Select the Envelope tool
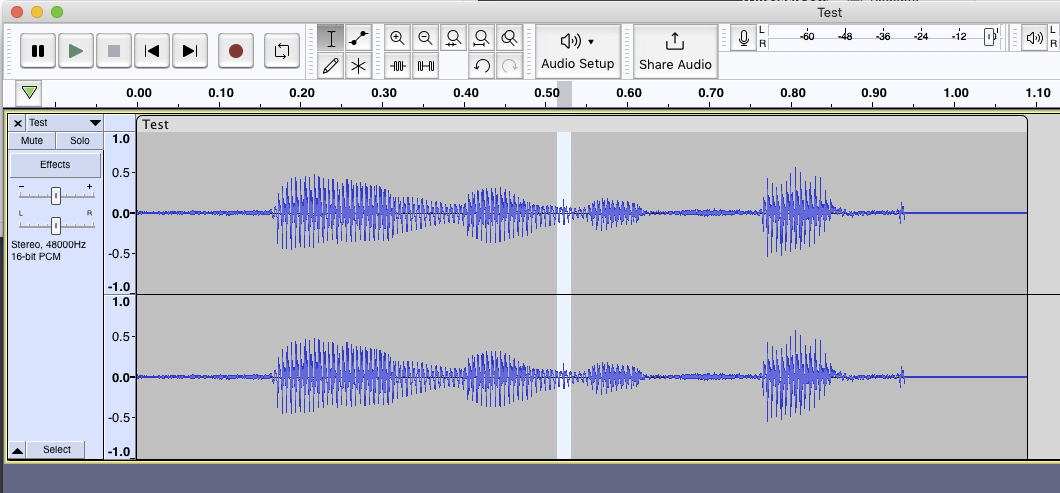 coord(359,38)
